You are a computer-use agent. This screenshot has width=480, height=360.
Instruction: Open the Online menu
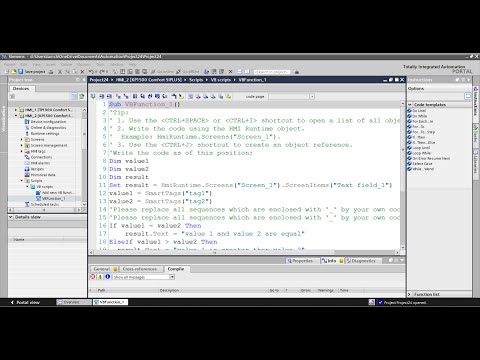pyautogui.click(x=66, y=64)
